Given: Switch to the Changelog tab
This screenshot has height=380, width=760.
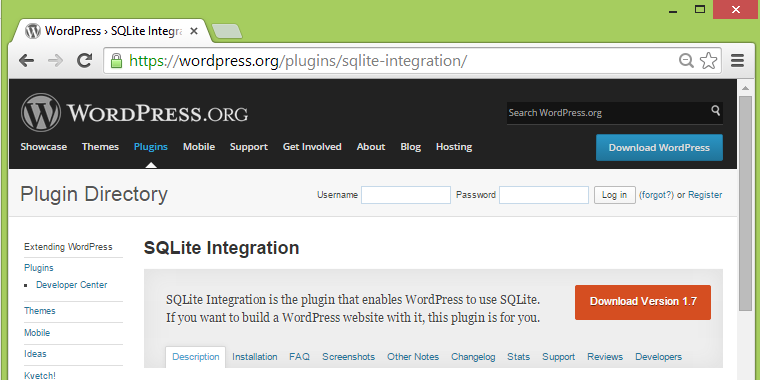Looking at the screenshot, I should coord(473,357).
